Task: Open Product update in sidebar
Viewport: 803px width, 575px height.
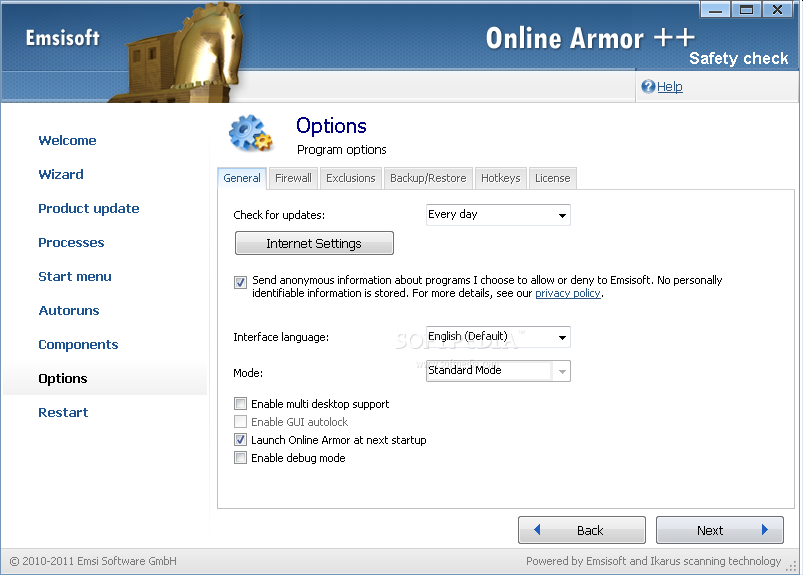Action: [x=89, y=208]
